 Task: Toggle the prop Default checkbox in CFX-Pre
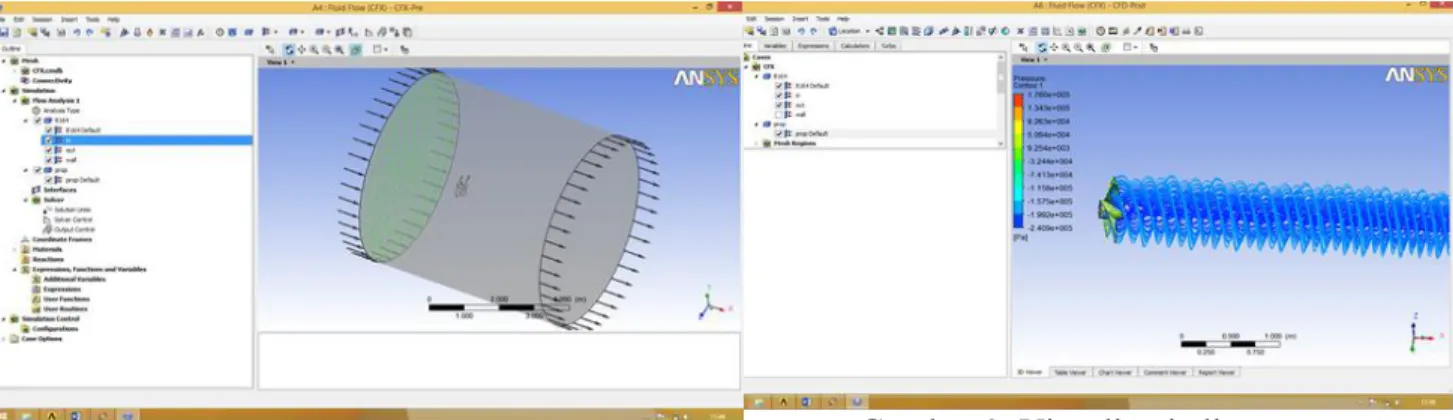click(48, 180)
